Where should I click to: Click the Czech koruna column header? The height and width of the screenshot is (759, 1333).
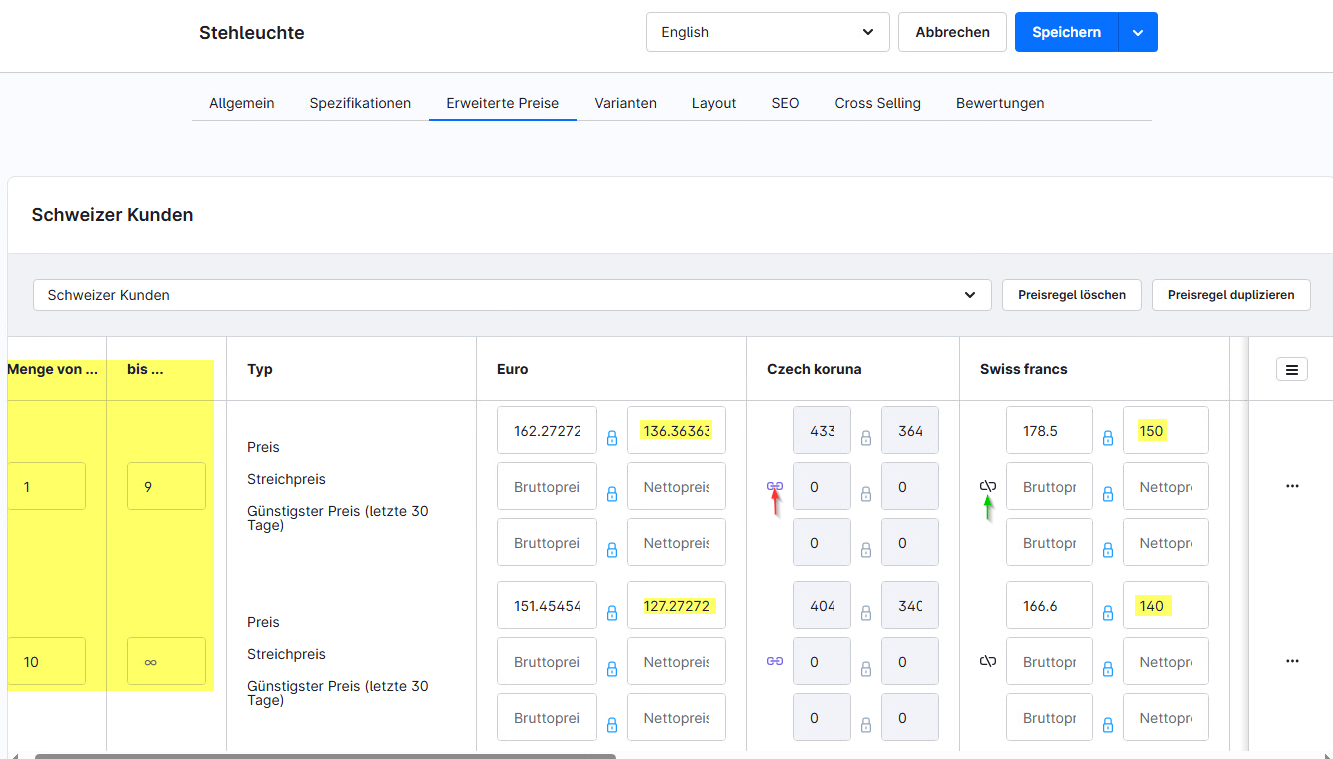point(814,369)
